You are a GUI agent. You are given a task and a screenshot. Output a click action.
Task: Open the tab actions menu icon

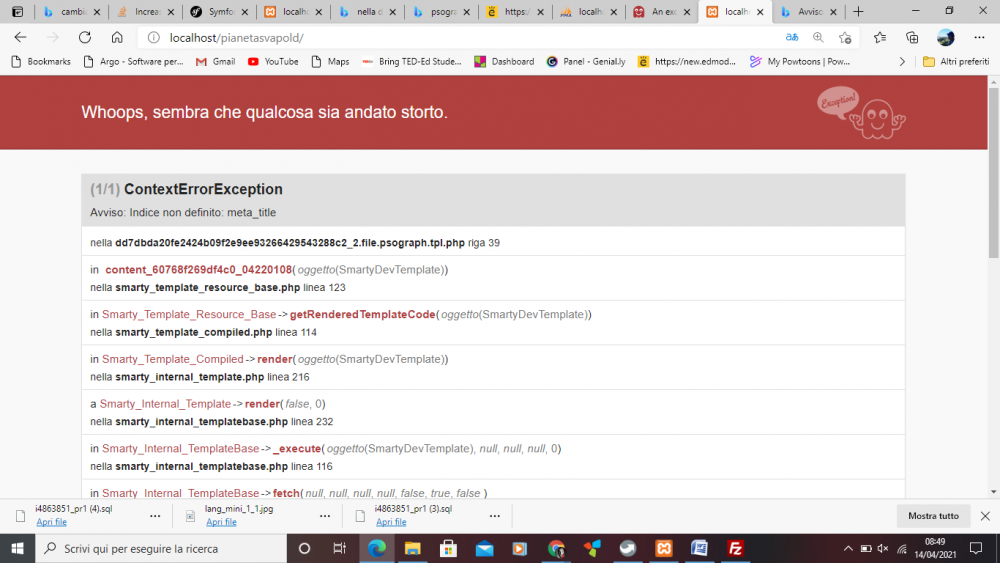(x=18, y=11)
